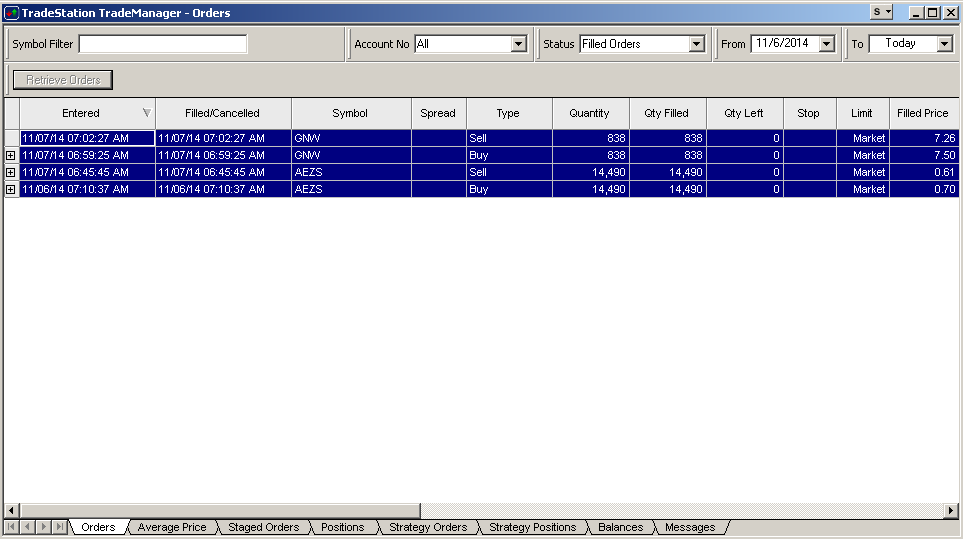
Task: Switch to the Positions tab
Action: [x=343, y=527]
